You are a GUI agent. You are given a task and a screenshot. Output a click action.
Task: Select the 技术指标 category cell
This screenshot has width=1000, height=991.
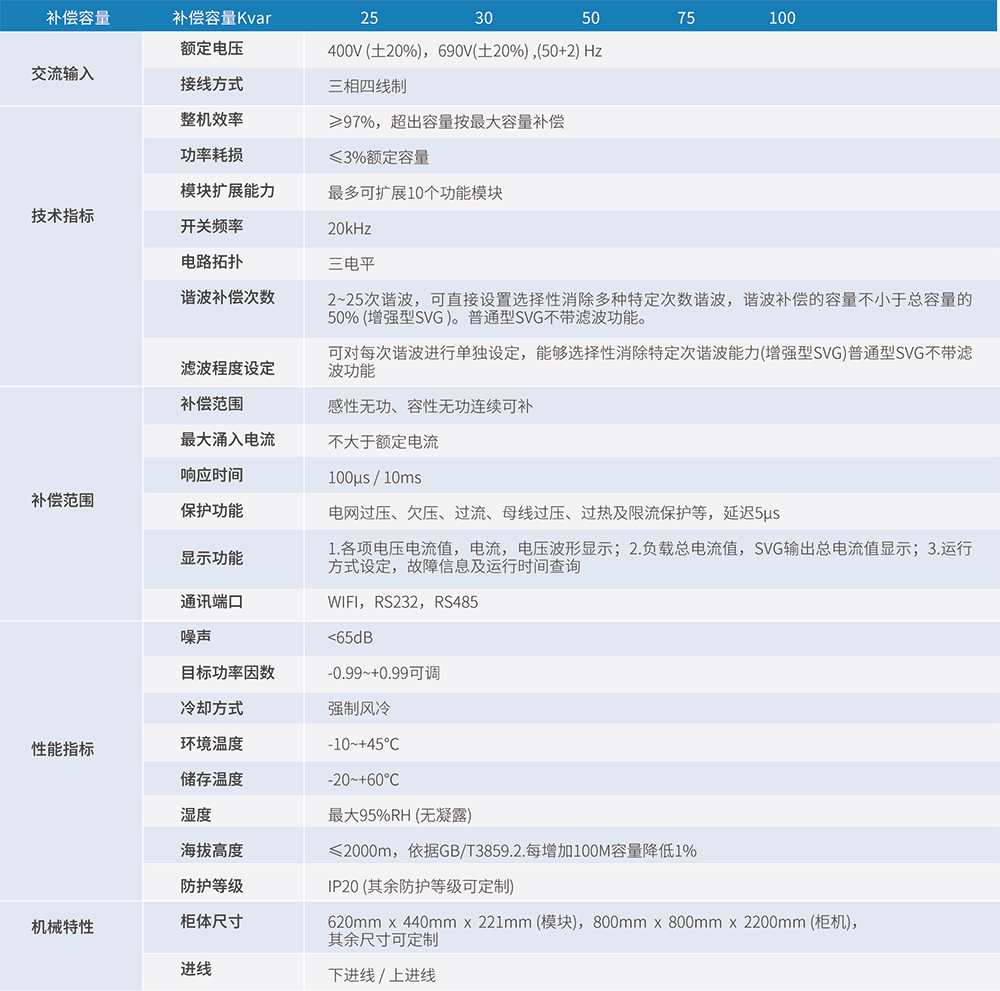[62, 215]
